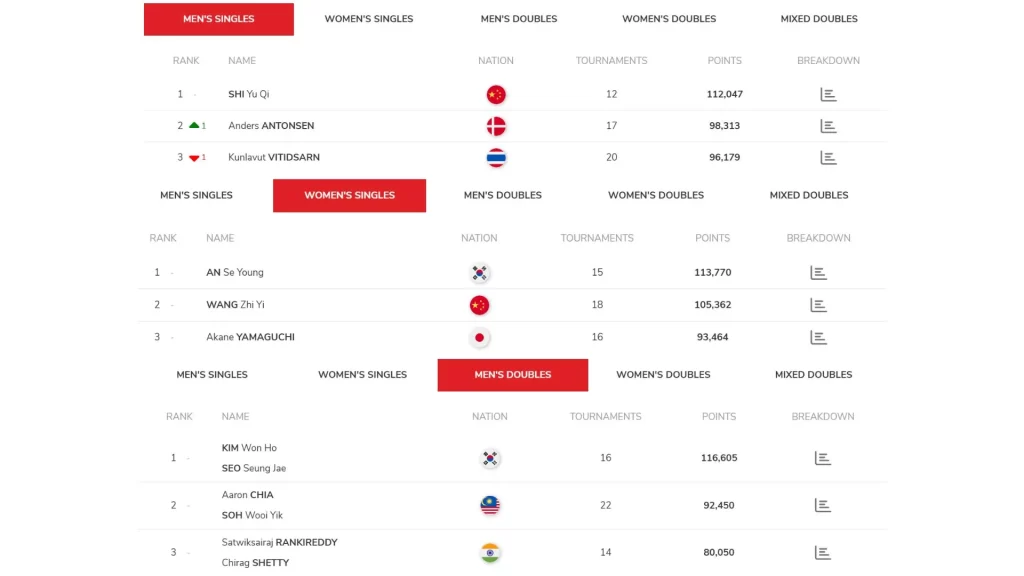Open the breakdown for Kim Won Ho's pair

pyautogui.click(x=823, y=458)
